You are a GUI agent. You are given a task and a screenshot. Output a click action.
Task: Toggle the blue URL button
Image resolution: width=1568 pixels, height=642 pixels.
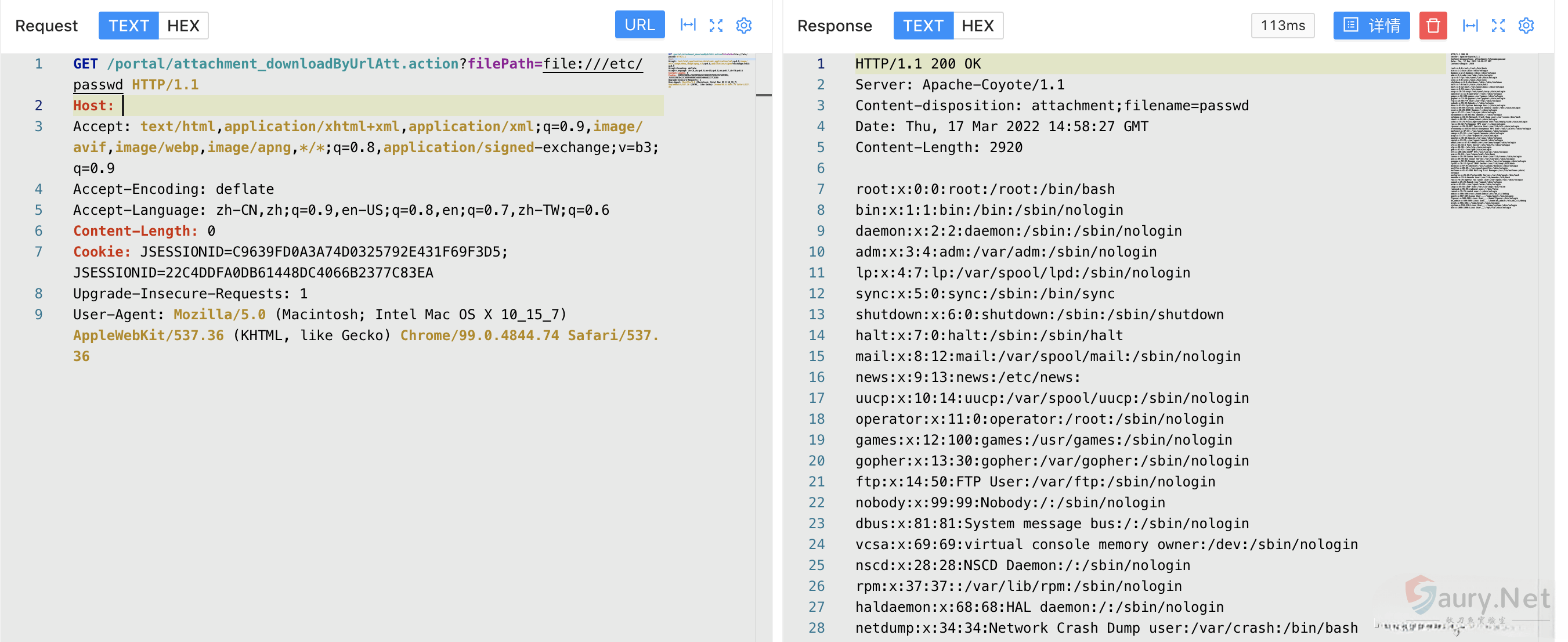(x=639, y=25)
